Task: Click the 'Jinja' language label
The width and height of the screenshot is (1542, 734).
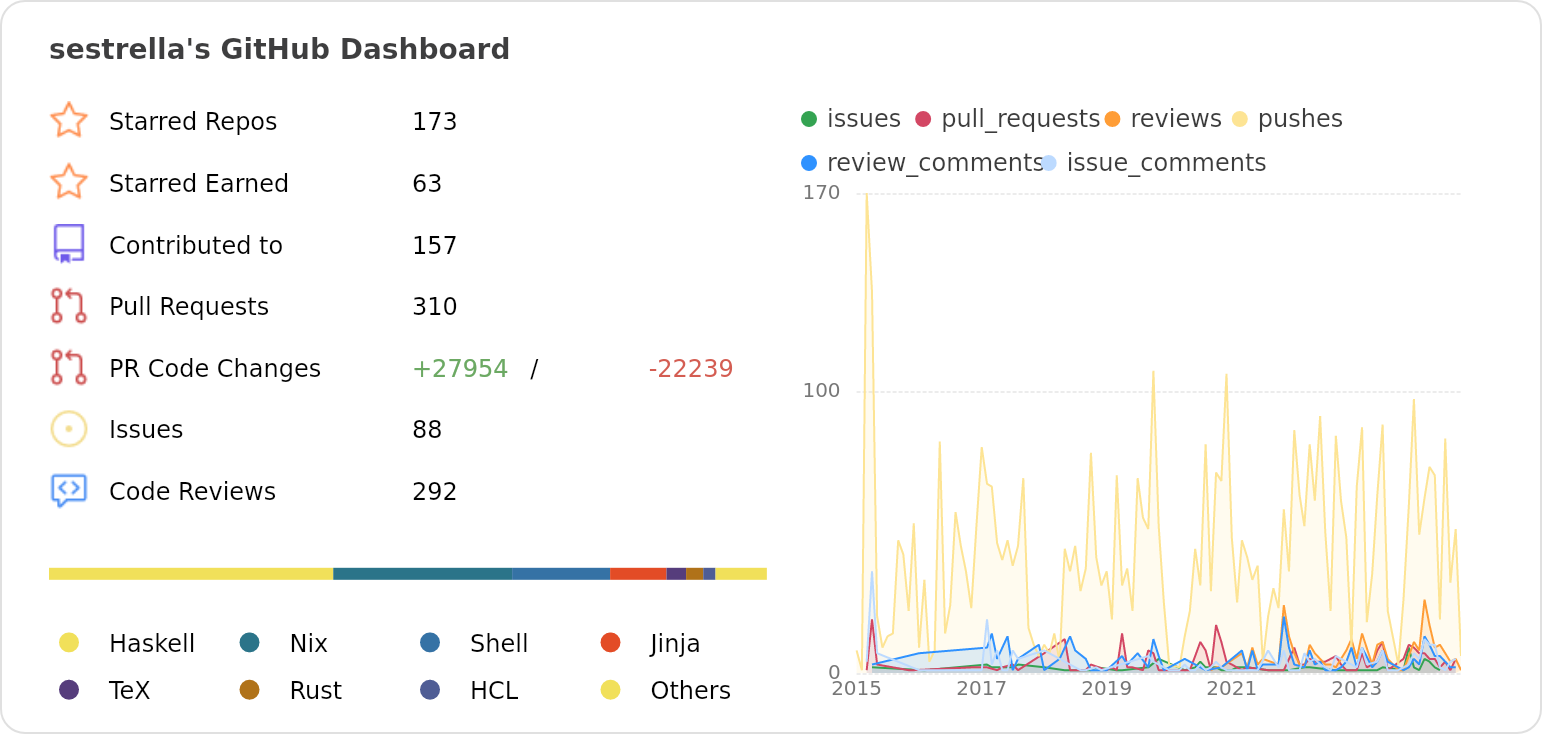Action: point(675,644)
